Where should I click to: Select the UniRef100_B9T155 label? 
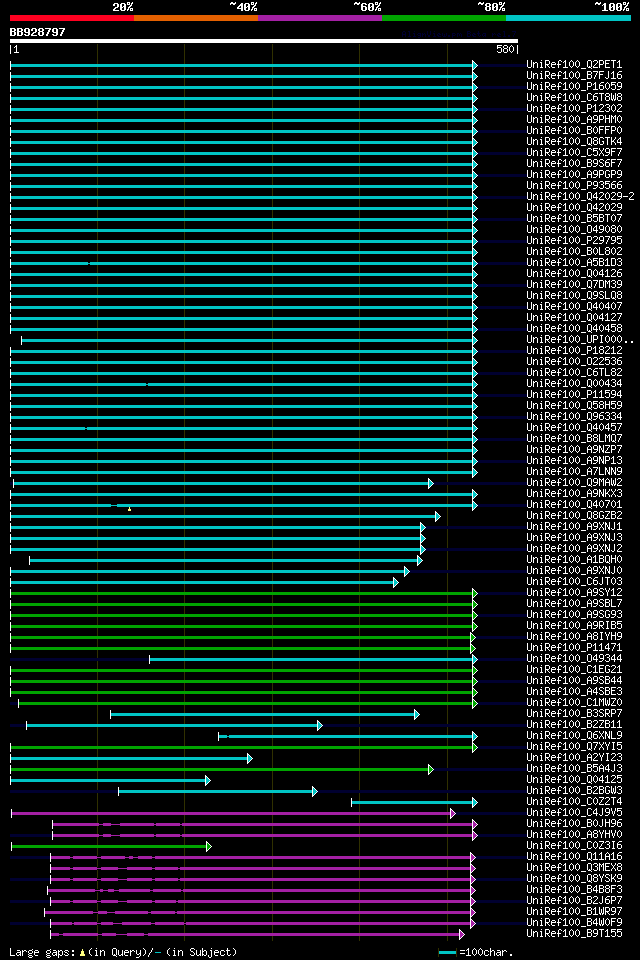(x=574, y=935)
